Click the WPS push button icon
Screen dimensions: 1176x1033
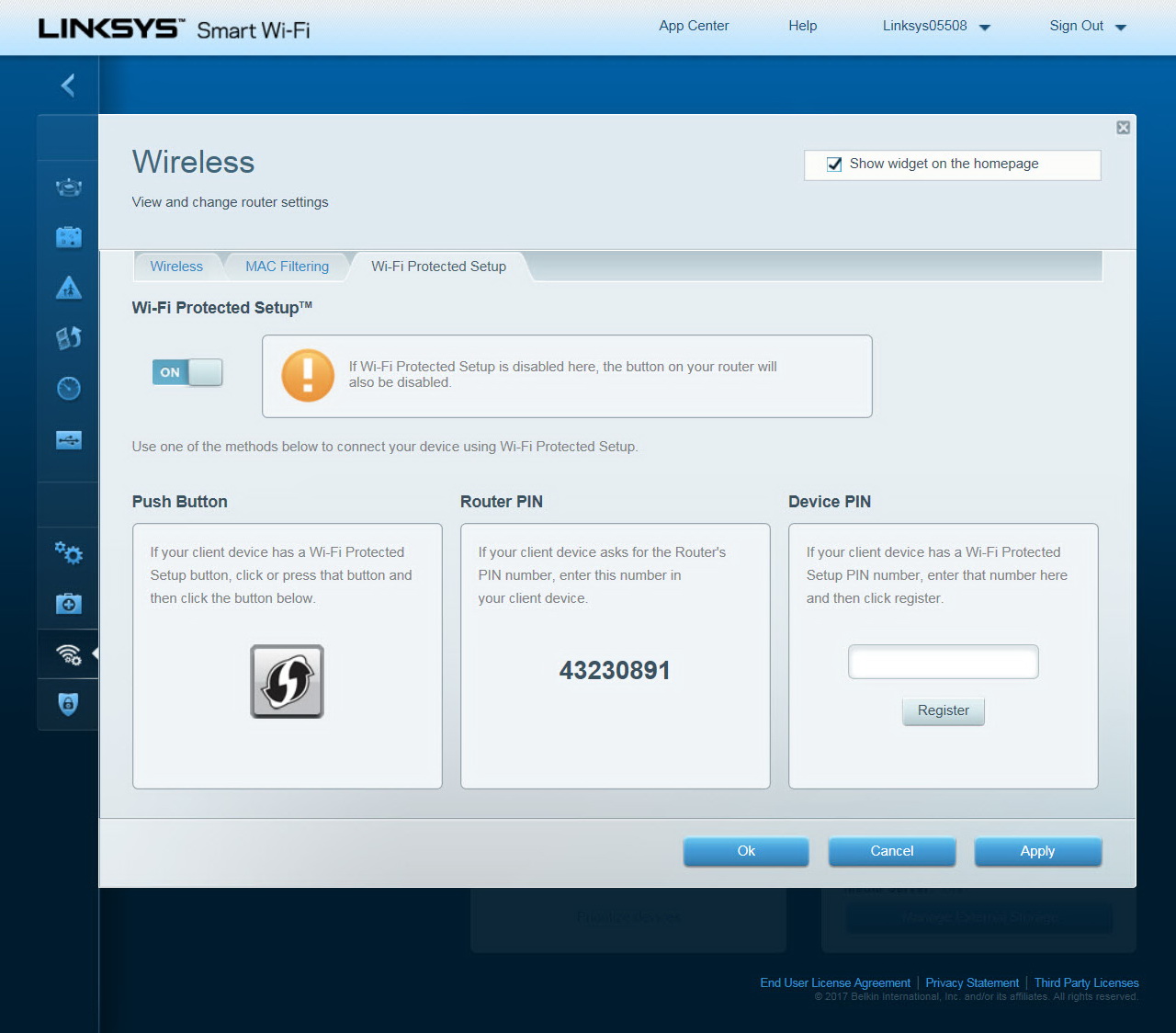coord(288,681)
